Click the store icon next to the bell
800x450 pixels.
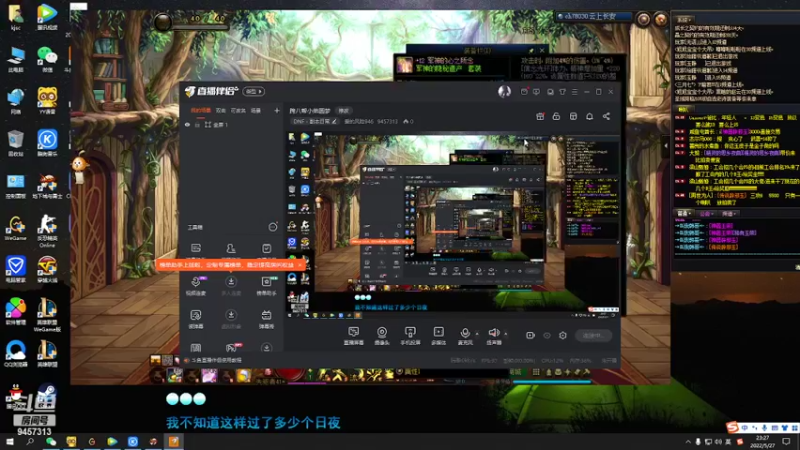(x=573, y=116)
